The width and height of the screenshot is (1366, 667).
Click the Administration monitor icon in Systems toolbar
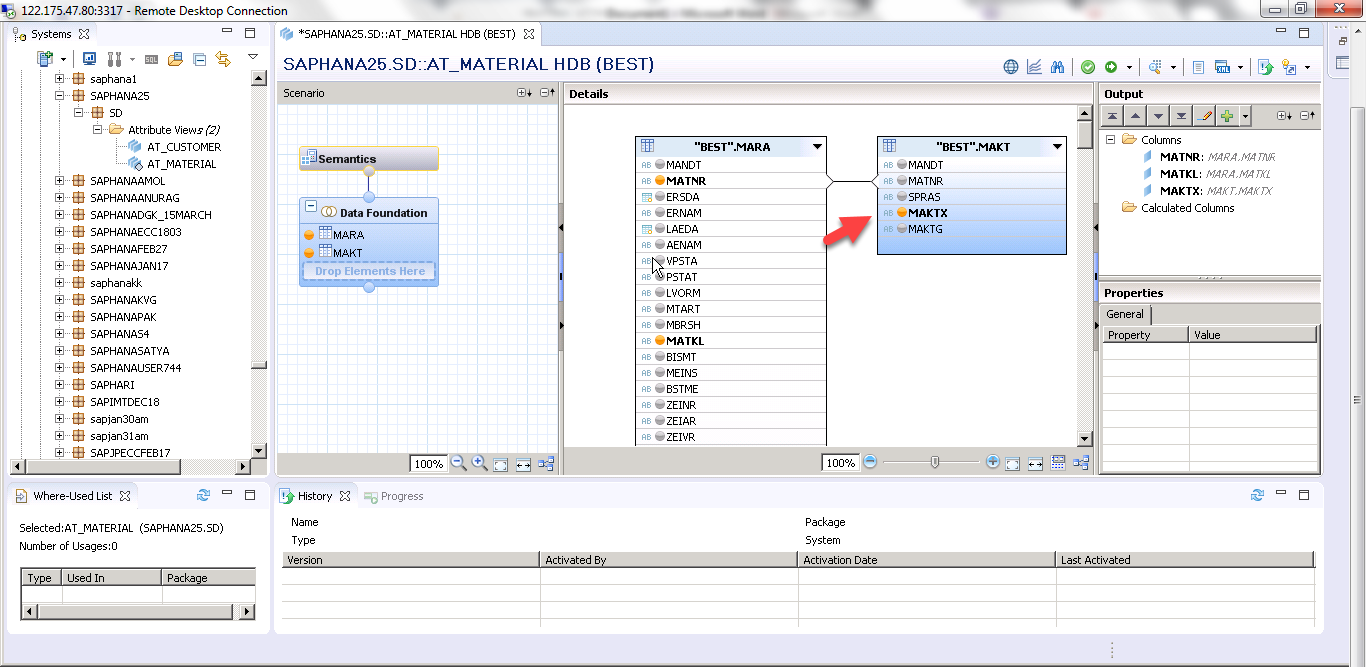point(89,59)
